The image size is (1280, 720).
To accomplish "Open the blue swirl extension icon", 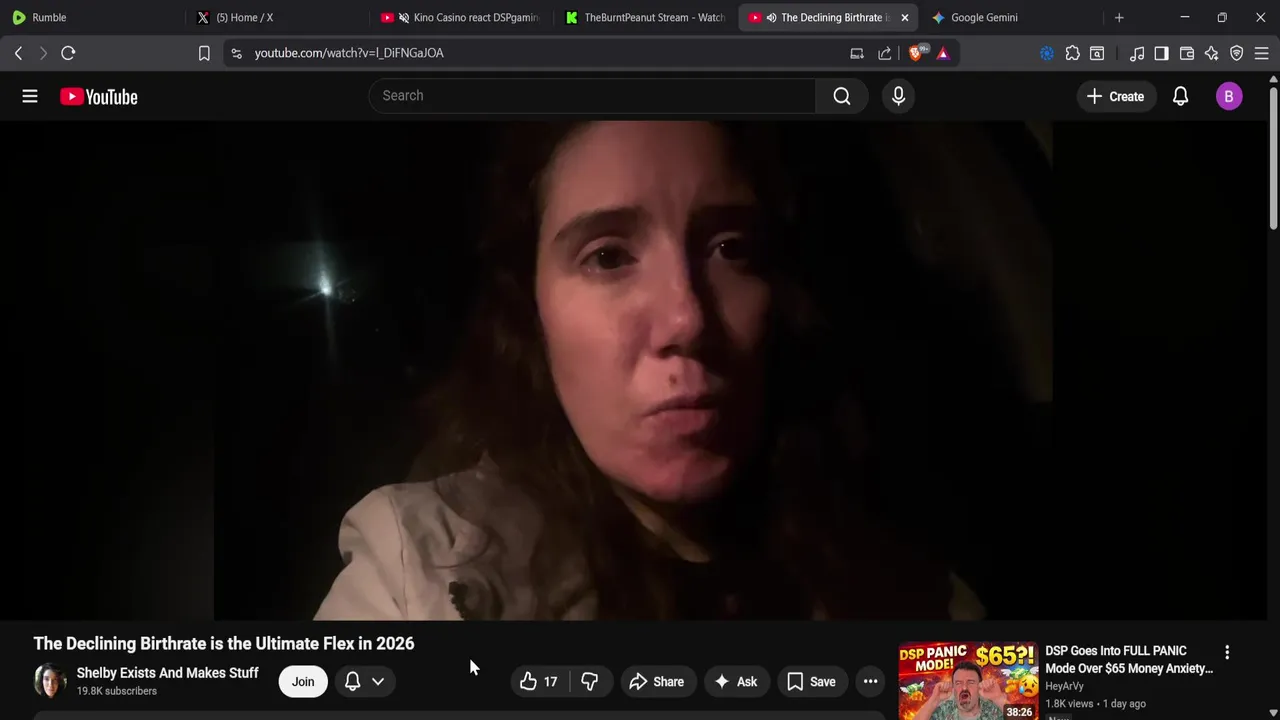I will click(1047, 53).
